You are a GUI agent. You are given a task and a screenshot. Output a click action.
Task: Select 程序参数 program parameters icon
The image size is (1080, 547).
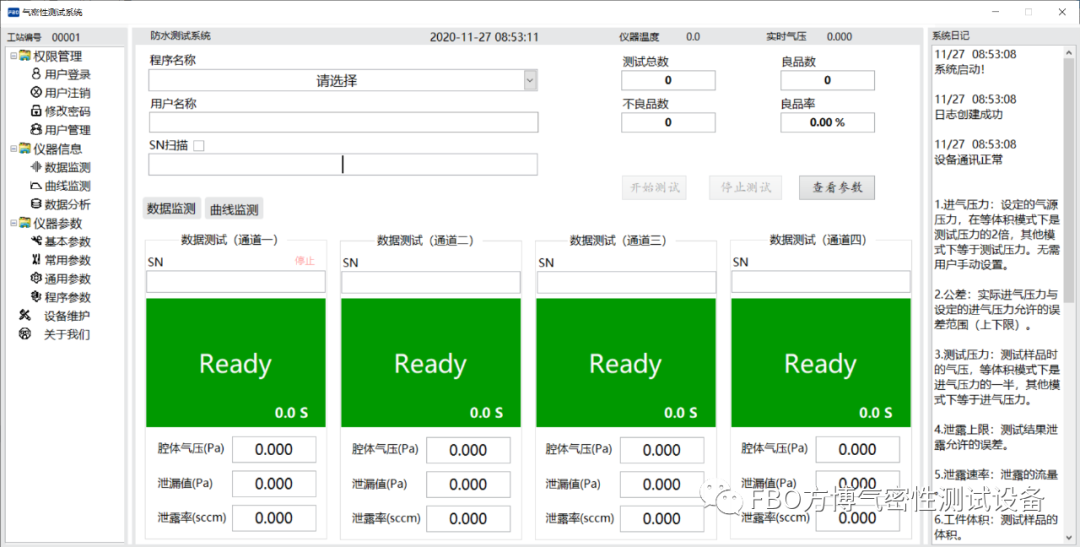tap(36, 297)
